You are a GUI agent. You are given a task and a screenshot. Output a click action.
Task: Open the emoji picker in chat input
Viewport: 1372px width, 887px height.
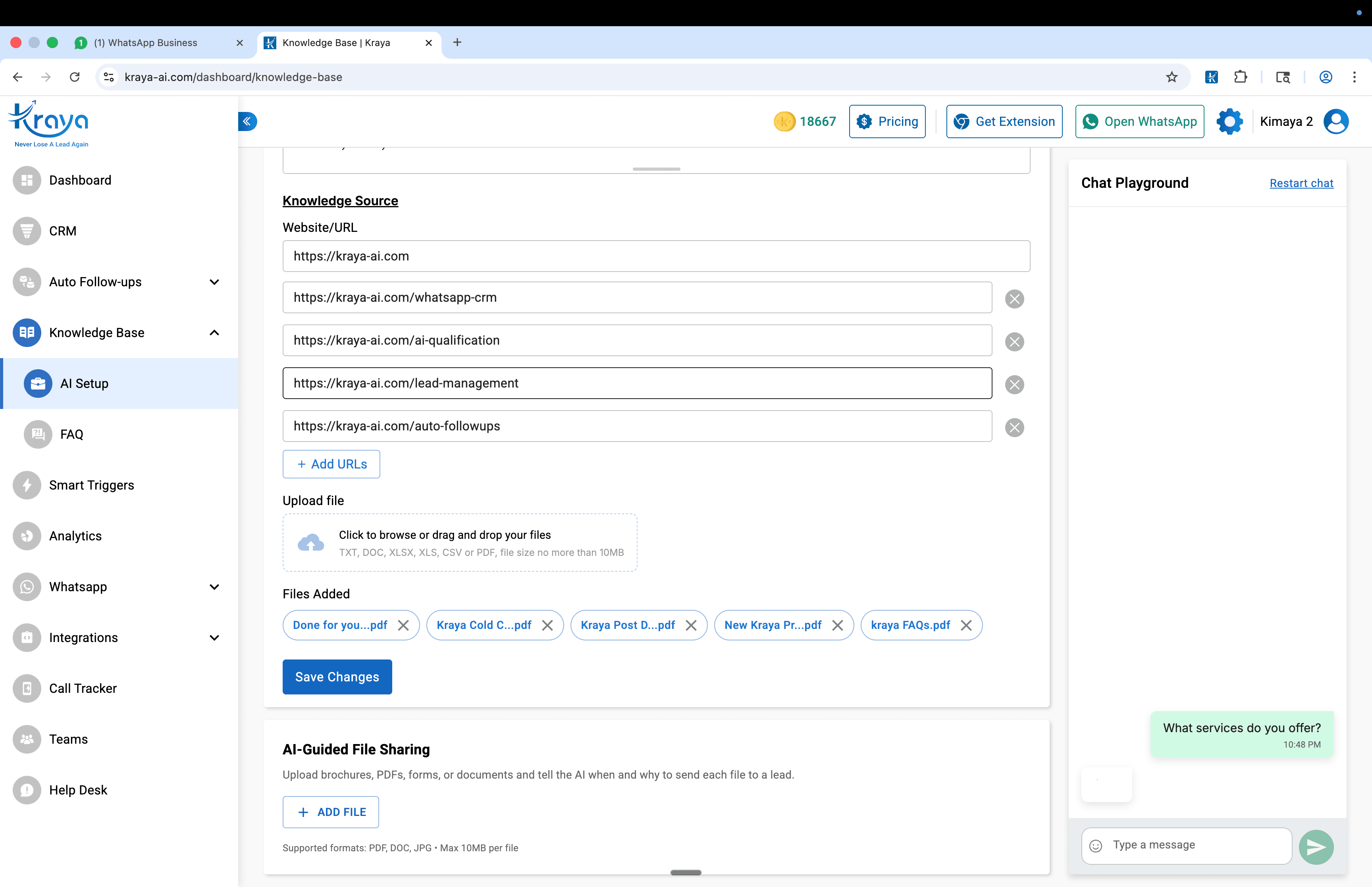pyautogui.click(x=1096, y=846)
